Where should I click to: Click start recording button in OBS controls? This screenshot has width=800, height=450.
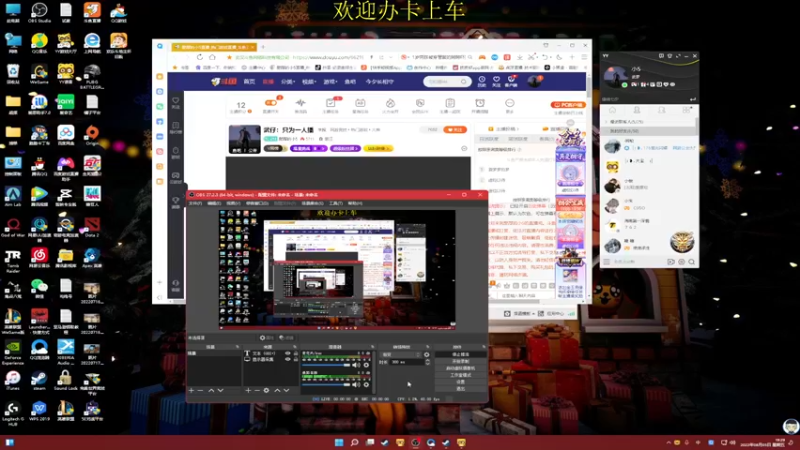[461, 361]
